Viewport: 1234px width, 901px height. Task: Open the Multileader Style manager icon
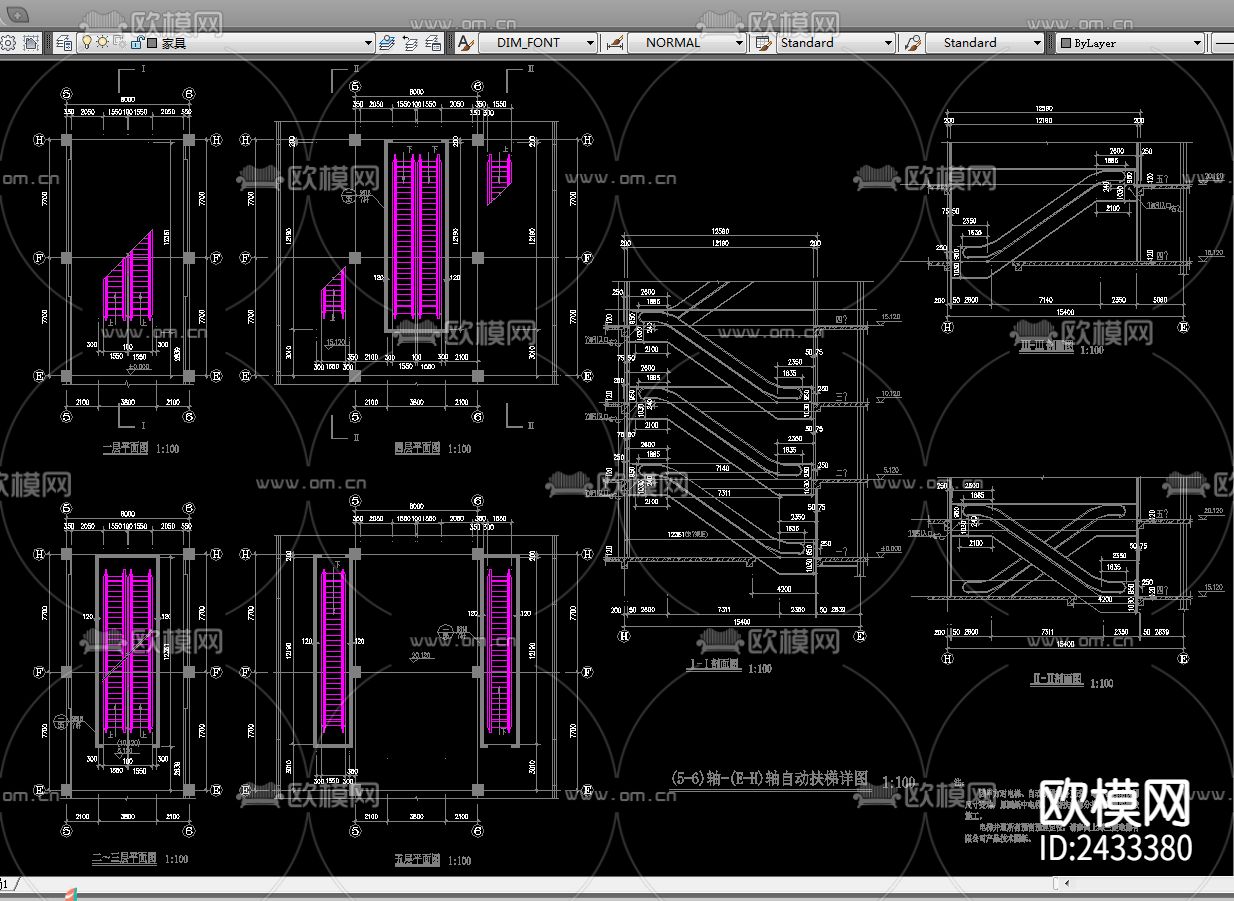tap(912, 43)
